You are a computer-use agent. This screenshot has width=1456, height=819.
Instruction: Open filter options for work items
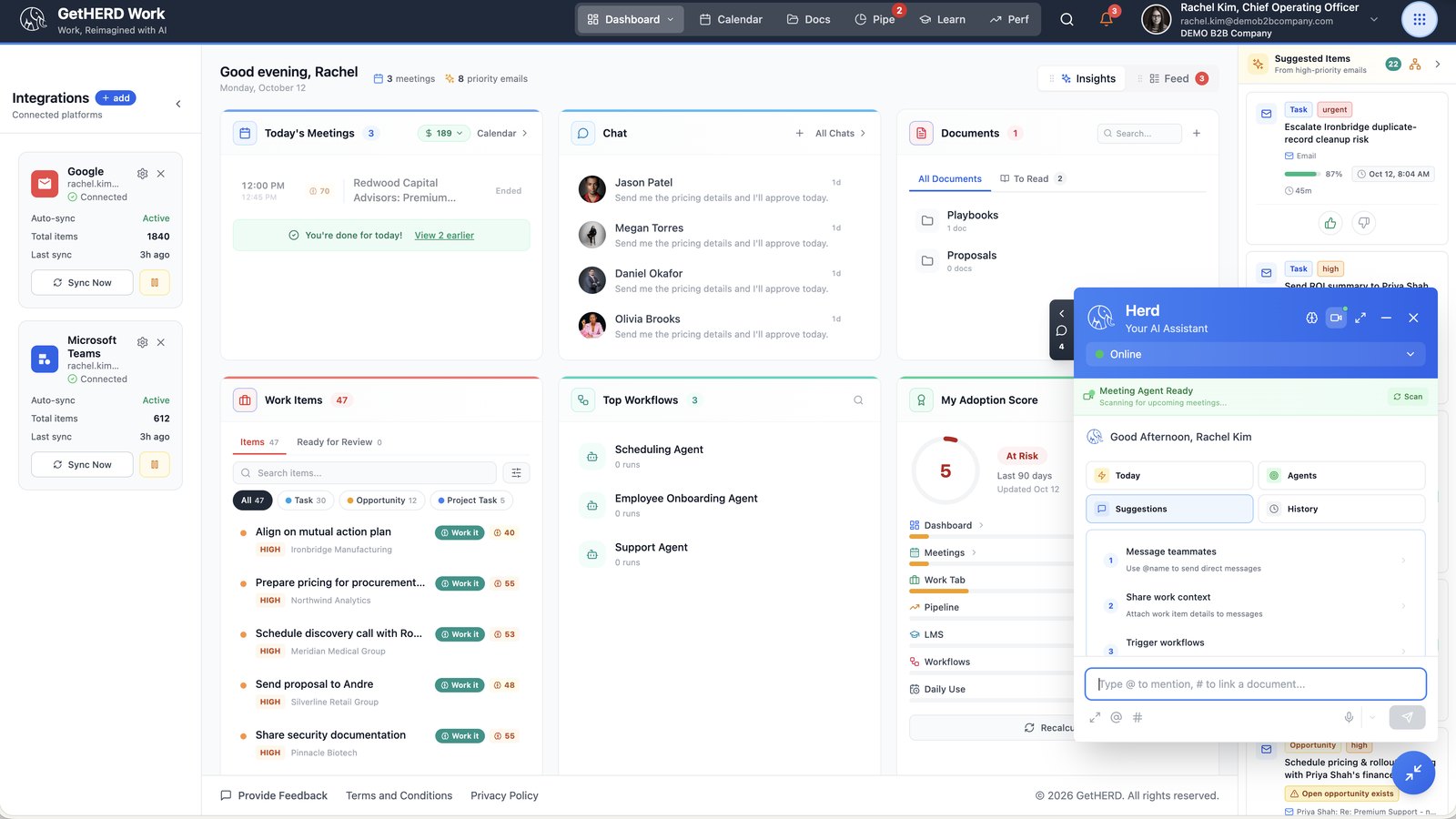[516, 472]
